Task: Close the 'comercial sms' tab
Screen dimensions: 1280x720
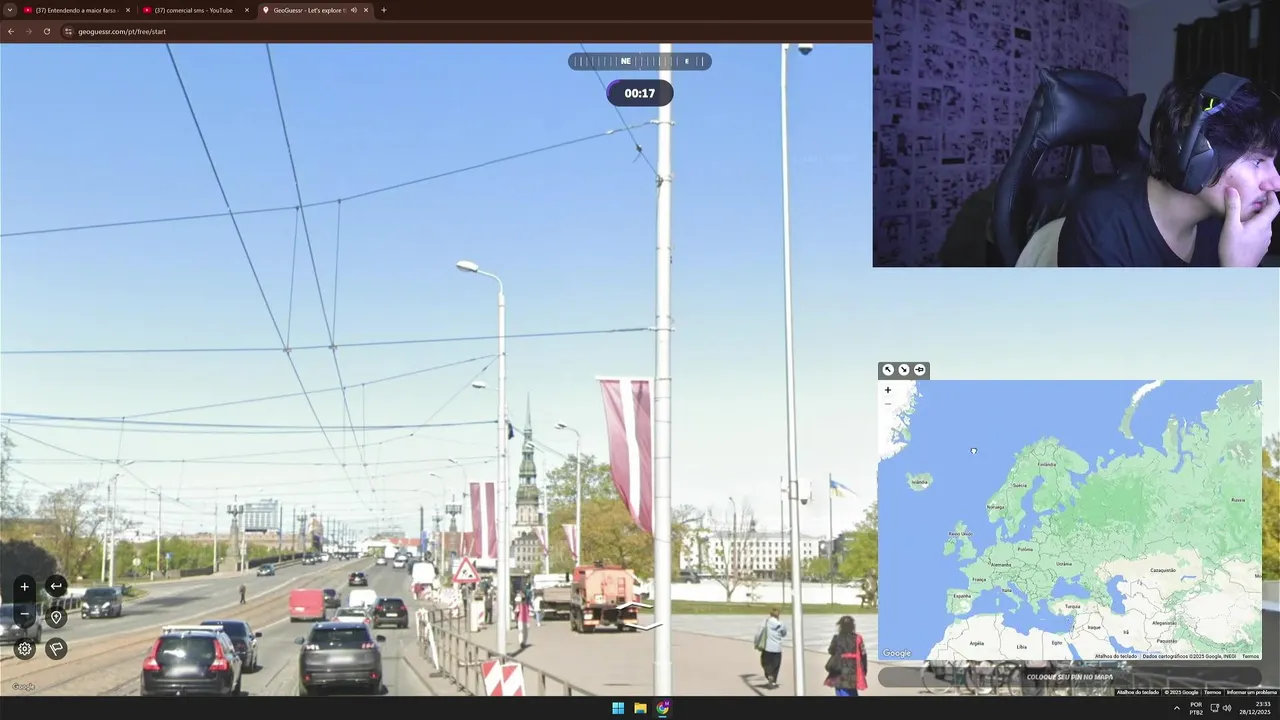Action: click(x=247, y=10)
